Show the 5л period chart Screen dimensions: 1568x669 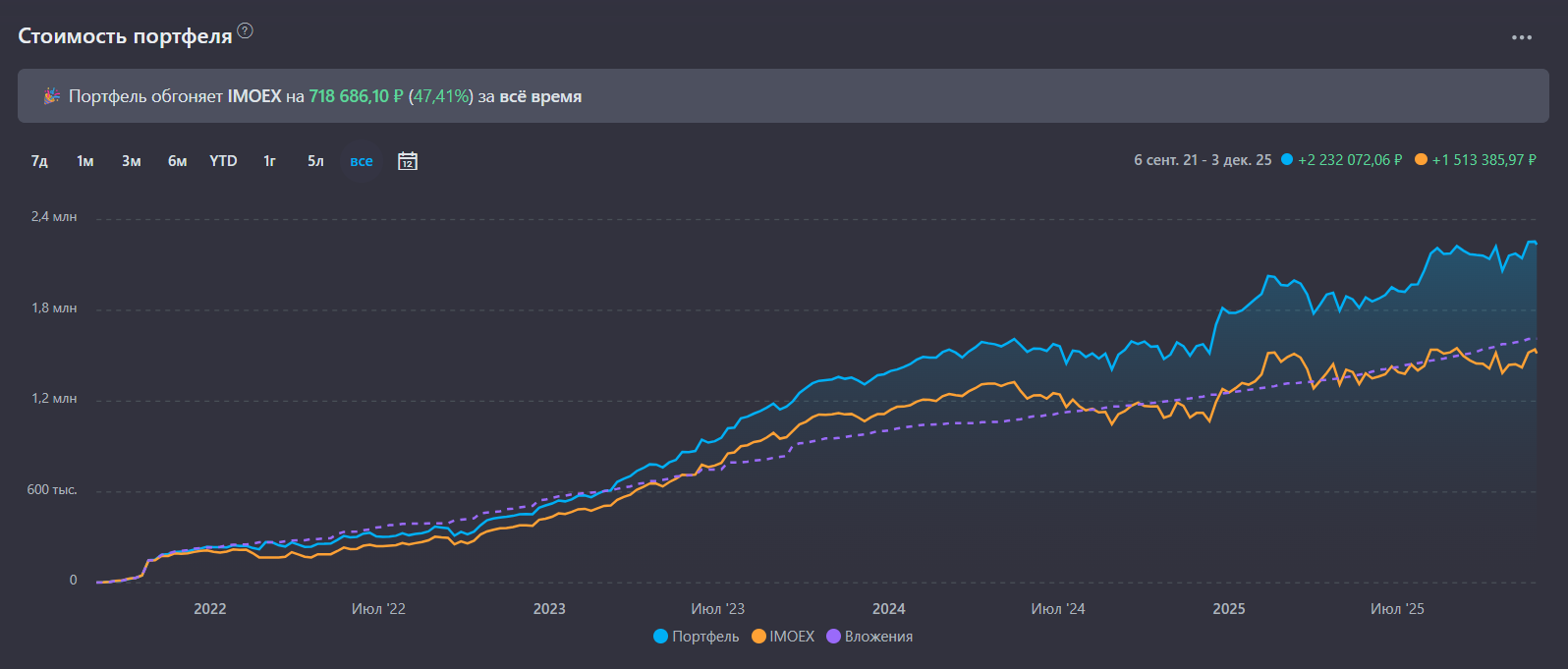click(315, 161)
